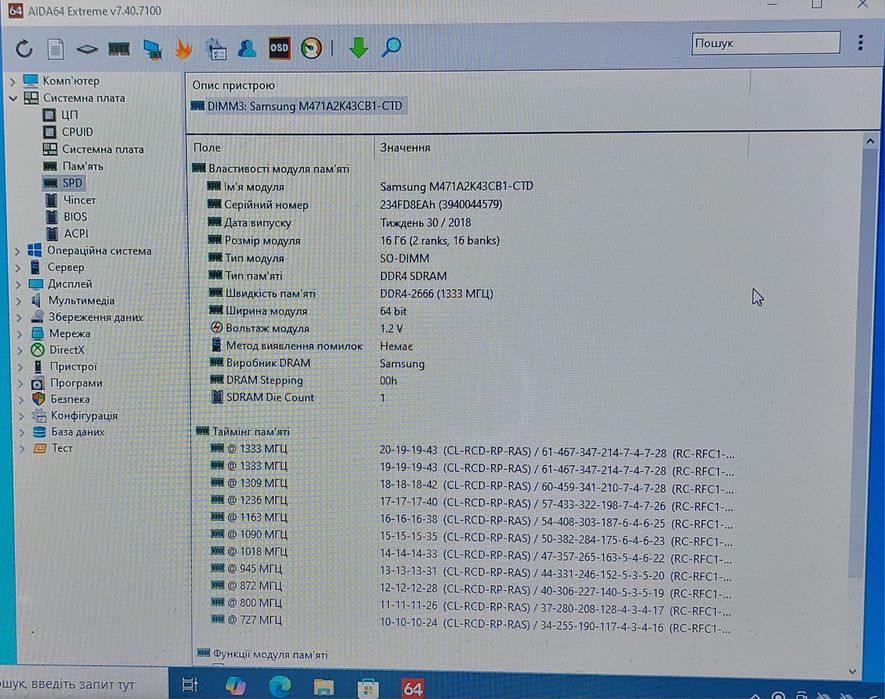
Task: Click the magnifier search icon in toolbar
Action: (x=391, y=47)
